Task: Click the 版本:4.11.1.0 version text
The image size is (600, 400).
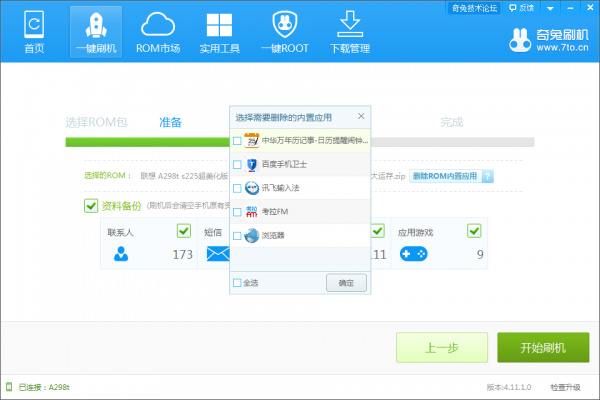Action: click(509, 387)
